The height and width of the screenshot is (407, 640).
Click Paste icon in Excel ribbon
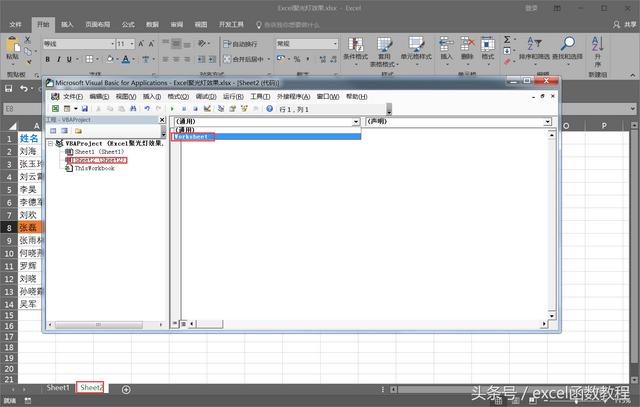pos(13,48)
